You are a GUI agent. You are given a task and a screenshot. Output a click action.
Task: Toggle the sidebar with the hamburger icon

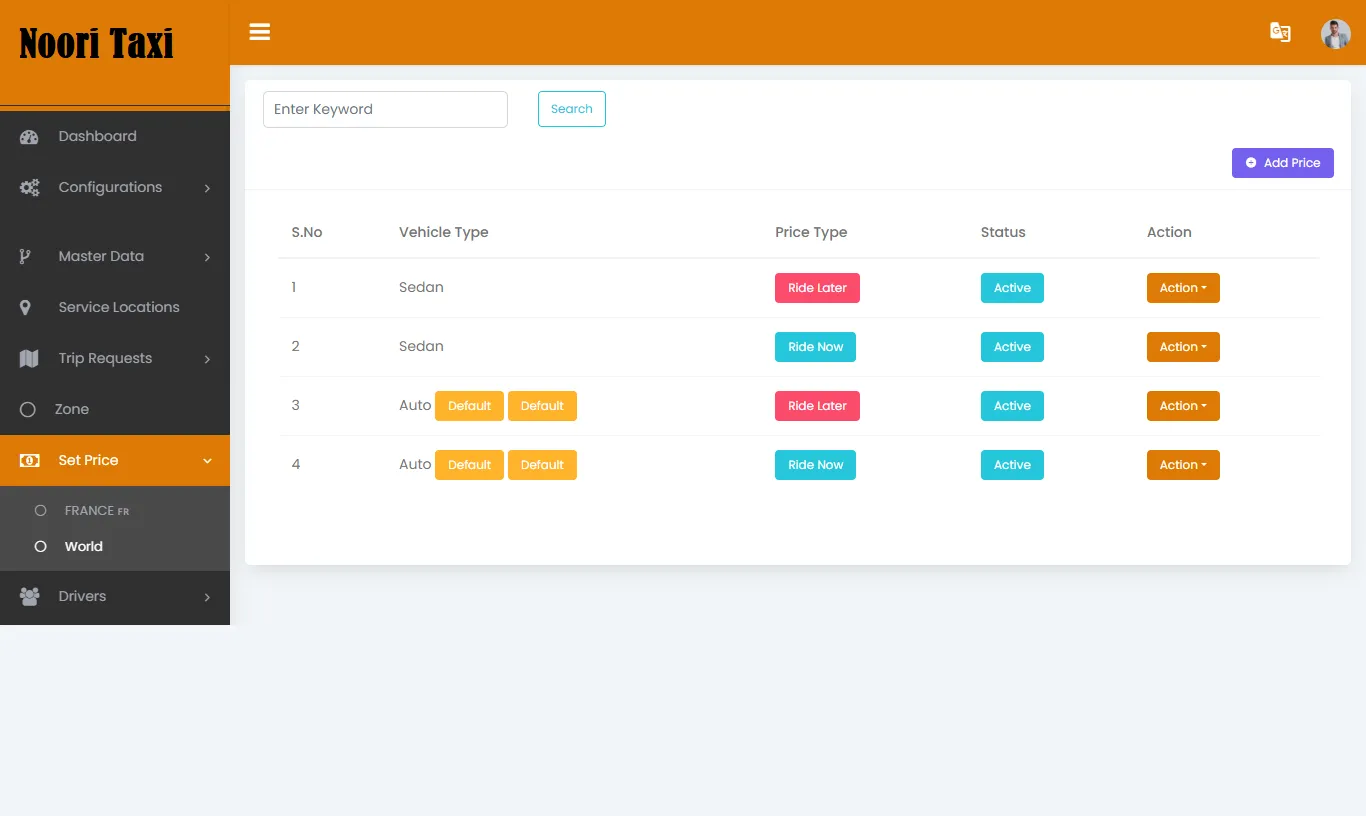point(259,32)
